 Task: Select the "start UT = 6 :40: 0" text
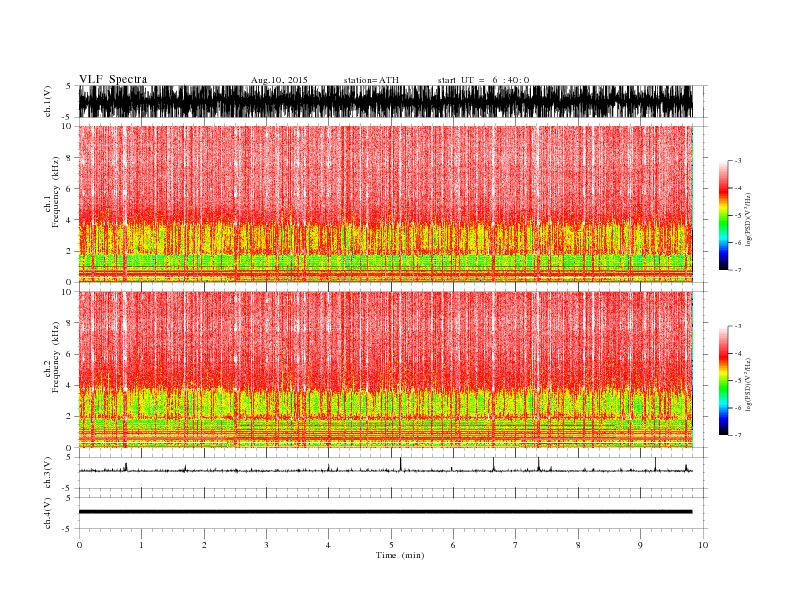tap(483, 80)
